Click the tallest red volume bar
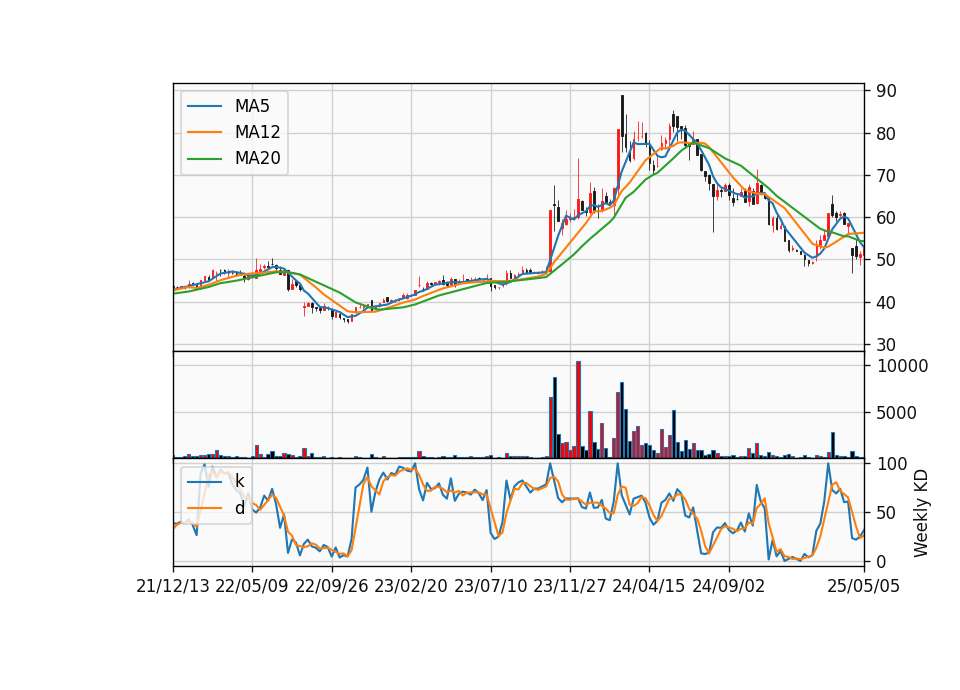960x690 pixels. tap(578, 410)
